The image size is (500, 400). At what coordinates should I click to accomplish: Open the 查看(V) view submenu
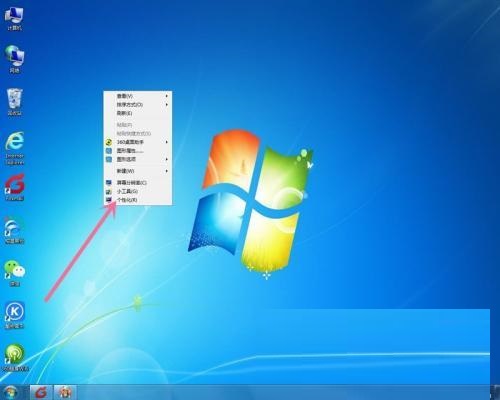138,96
